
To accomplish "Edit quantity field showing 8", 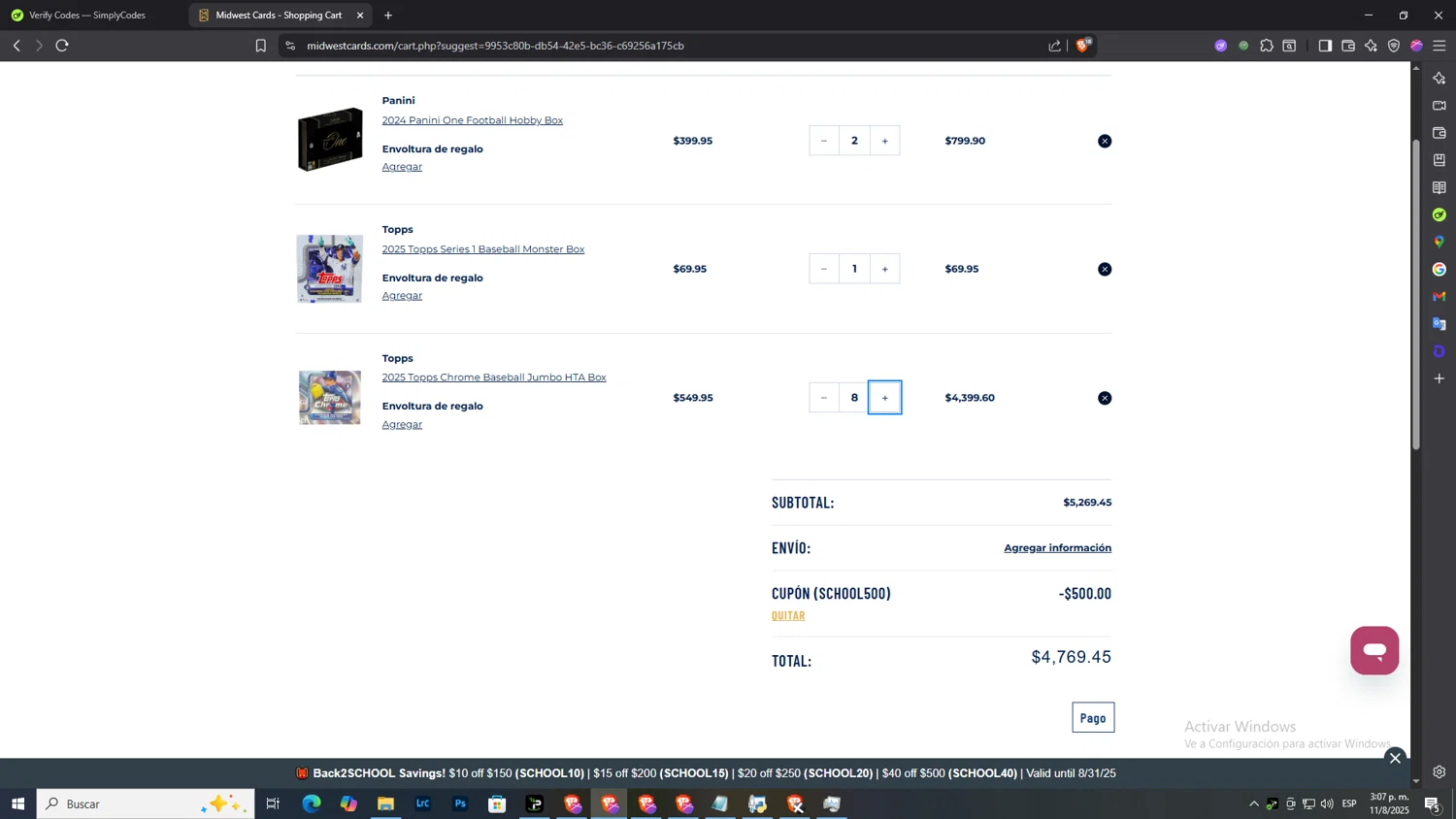I will [x=854, y=398].
